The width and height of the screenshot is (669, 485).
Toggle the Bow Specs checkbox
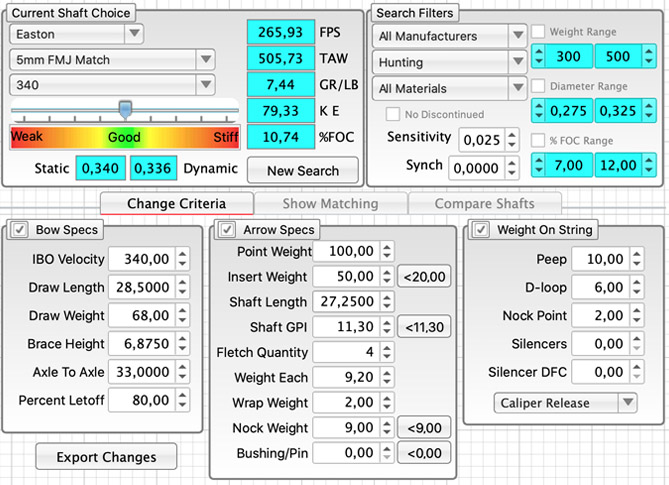click(20, 229)
